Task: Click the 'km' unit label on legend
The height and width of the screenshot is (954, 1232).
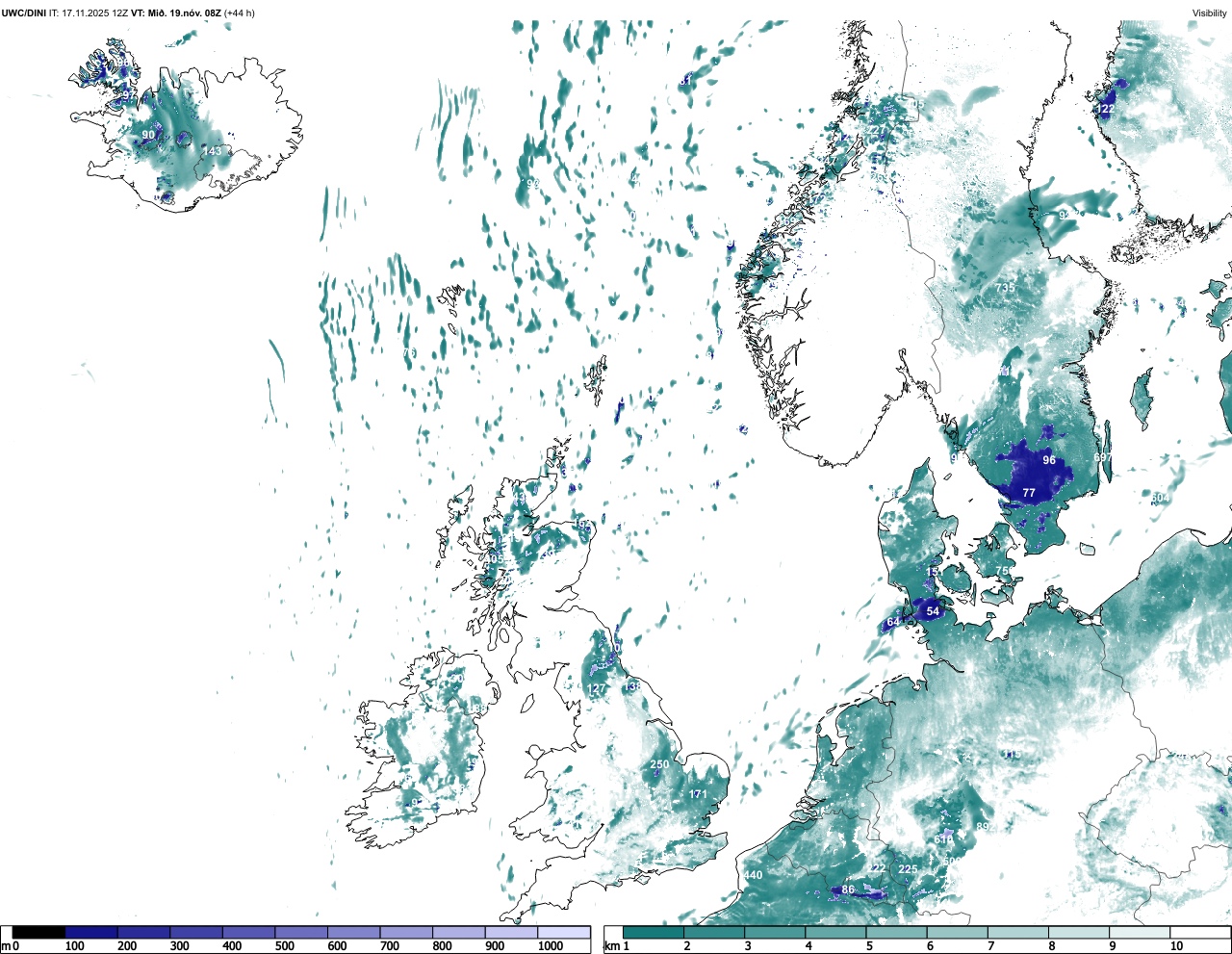Action: [x=610, y=946]
